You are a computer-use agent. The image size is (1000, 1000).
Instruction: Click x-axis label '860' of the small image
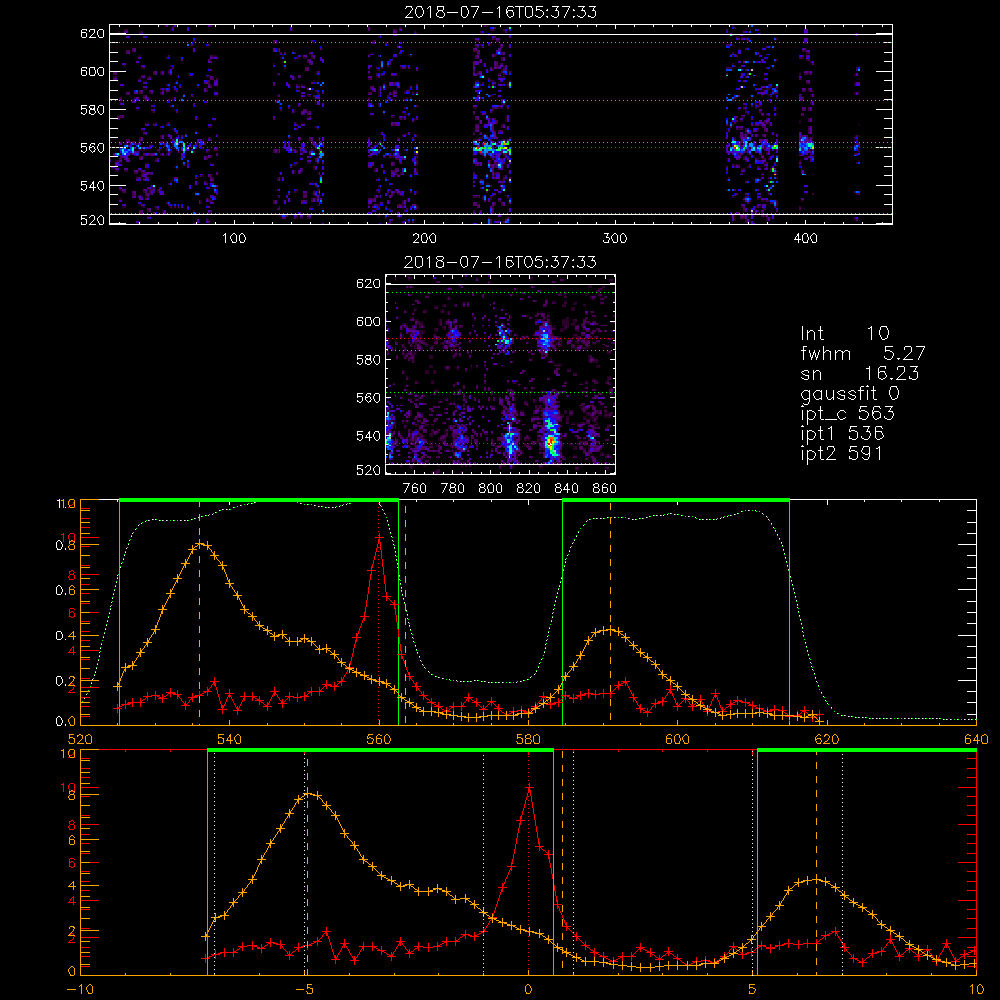tap(605, 489)
